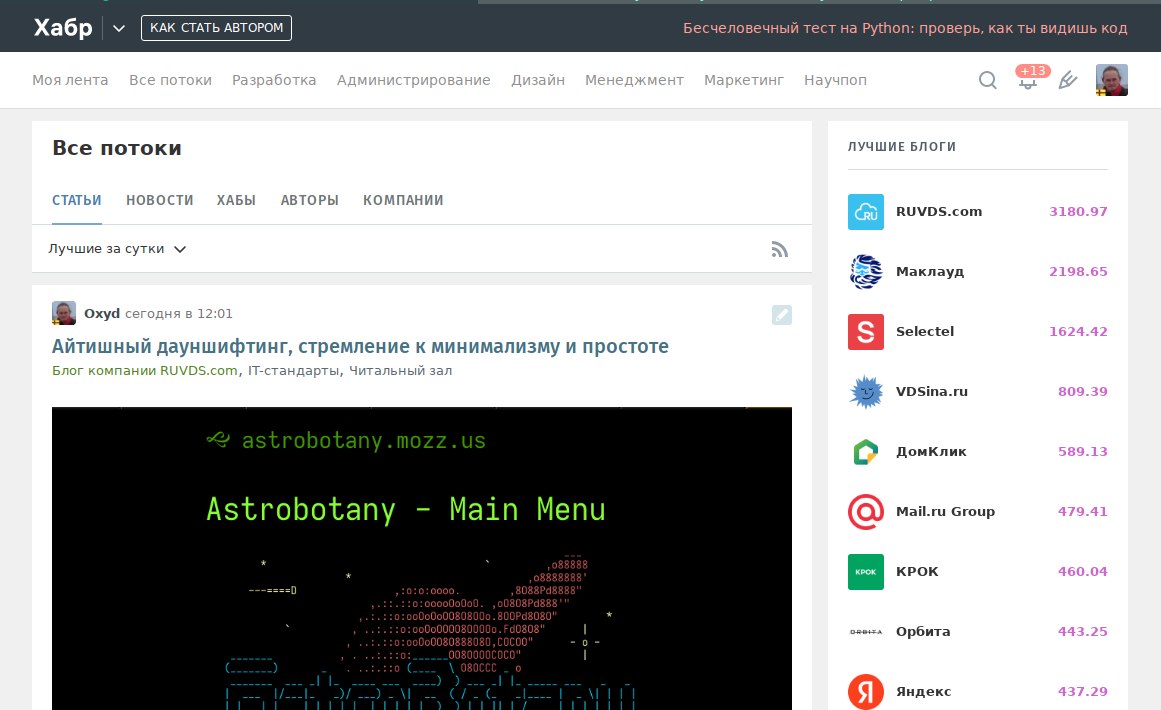Switch to the КОМПАНИИ tab

[404, 200]
